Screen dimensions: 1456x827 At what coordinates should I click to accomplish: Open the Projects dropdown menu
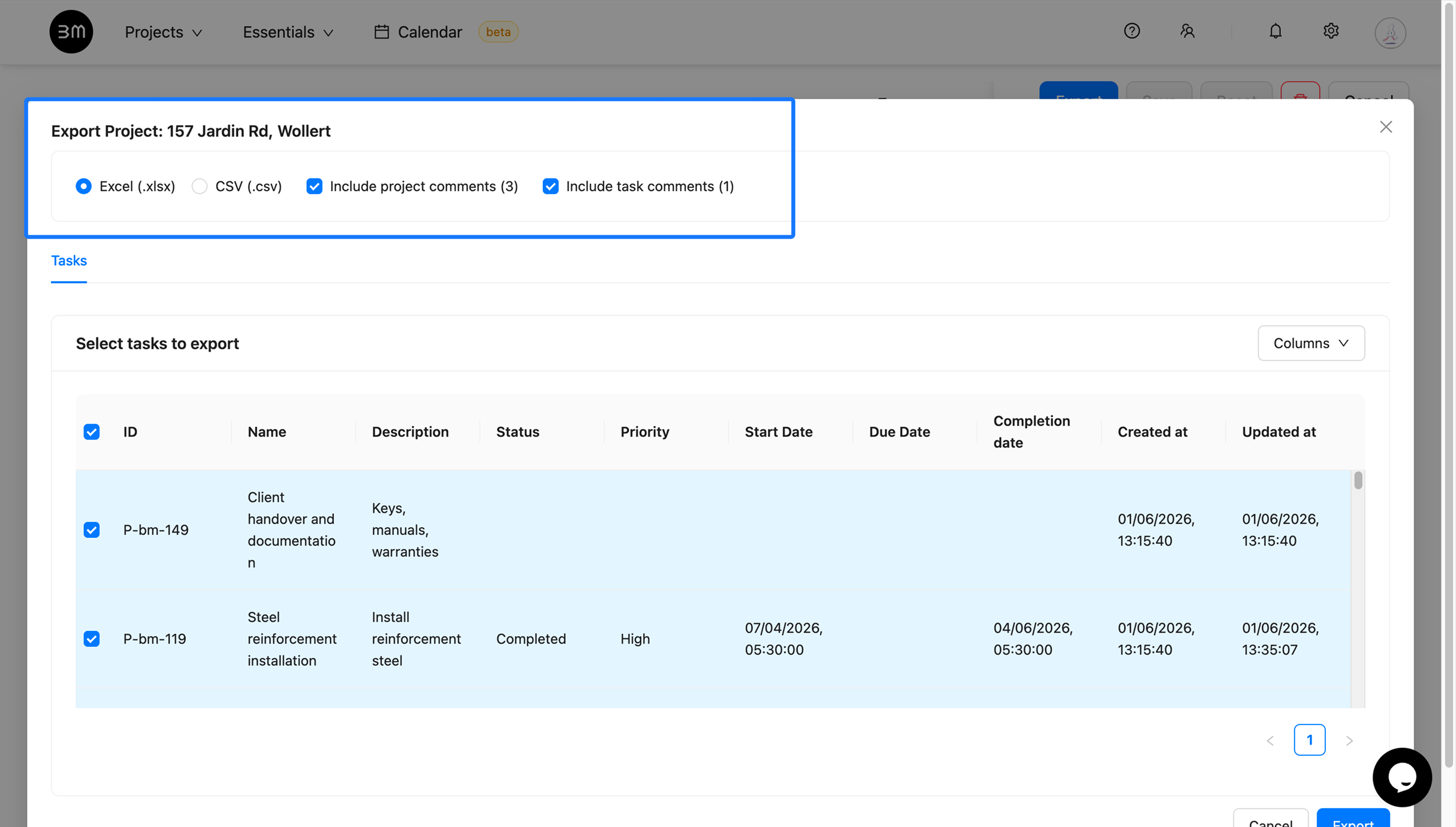pos(163,32)
